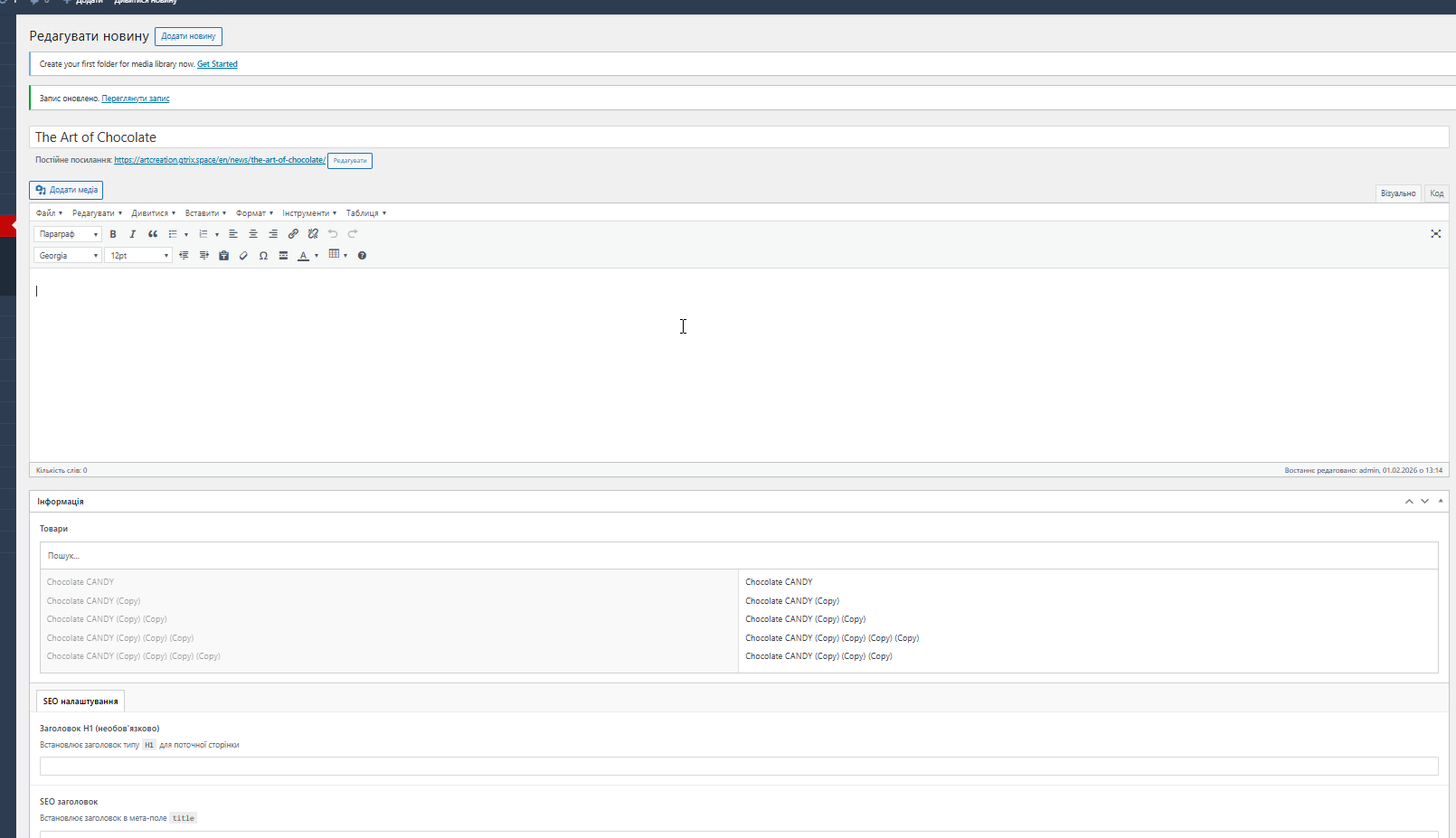This screenshot has width=1456, height=838.
Task: Click the Додати медіа button
Action: (66, 190)
